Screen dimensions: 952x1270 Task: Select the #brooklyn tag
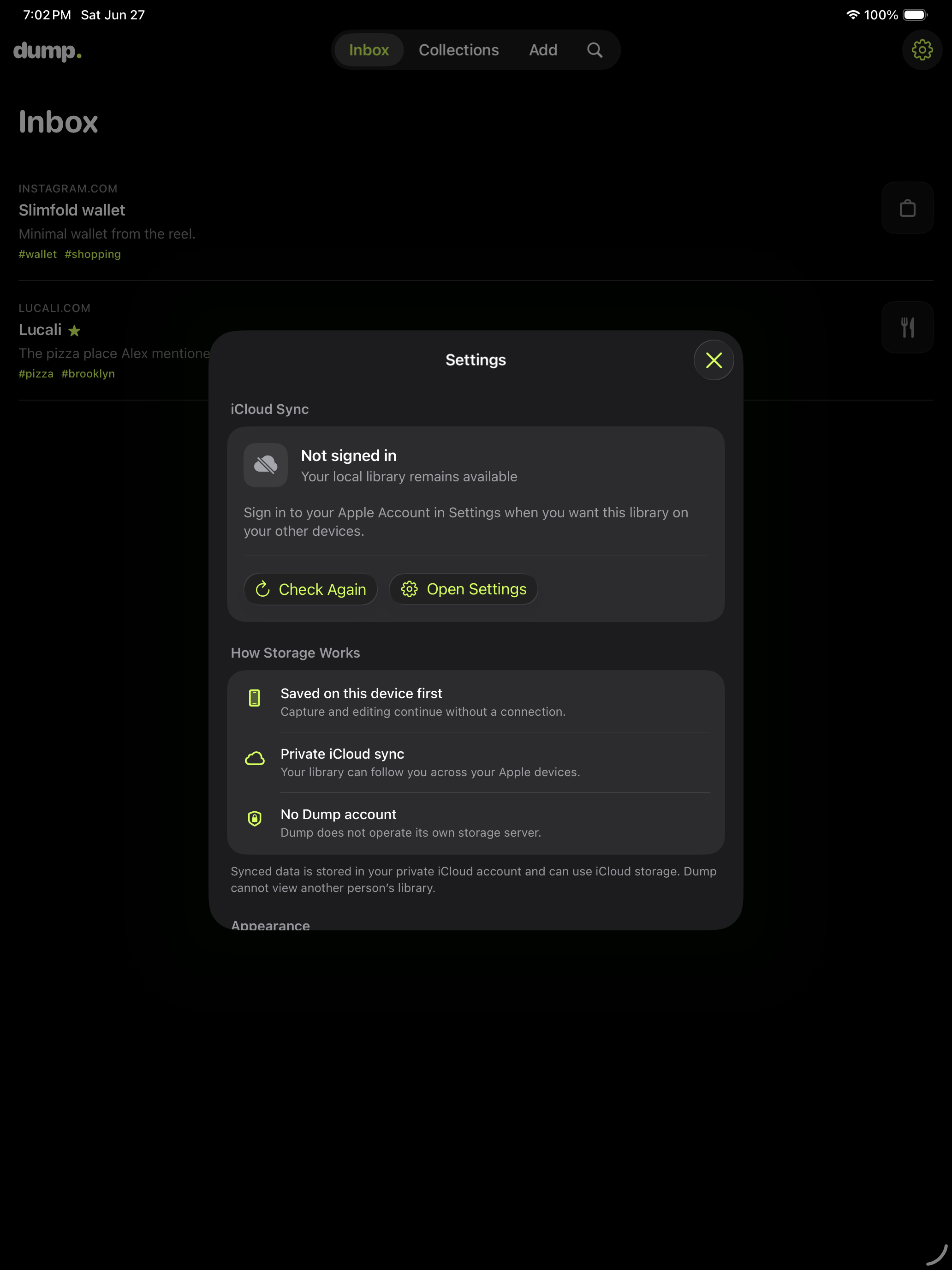point(88,373)
